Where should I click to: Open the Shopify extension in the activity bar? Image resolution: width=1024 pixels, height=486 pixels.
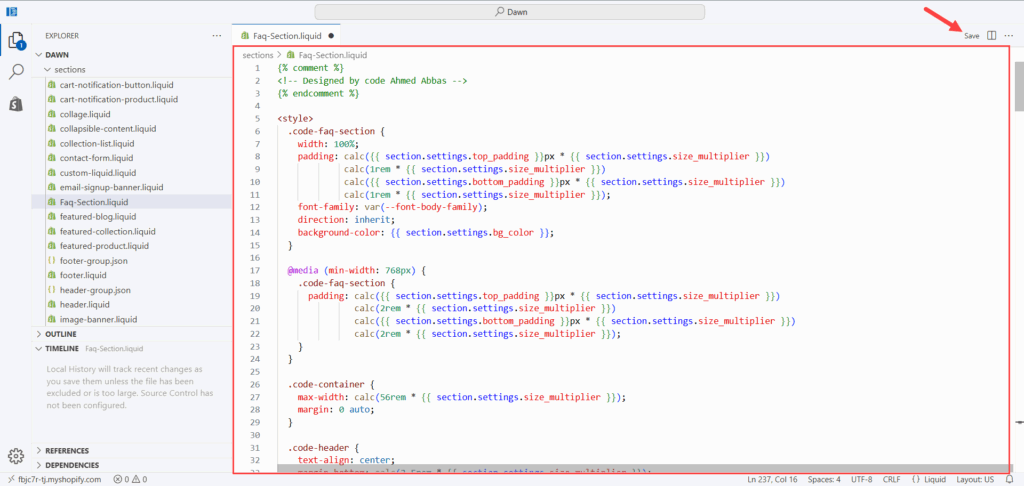[x=17, y=103]
